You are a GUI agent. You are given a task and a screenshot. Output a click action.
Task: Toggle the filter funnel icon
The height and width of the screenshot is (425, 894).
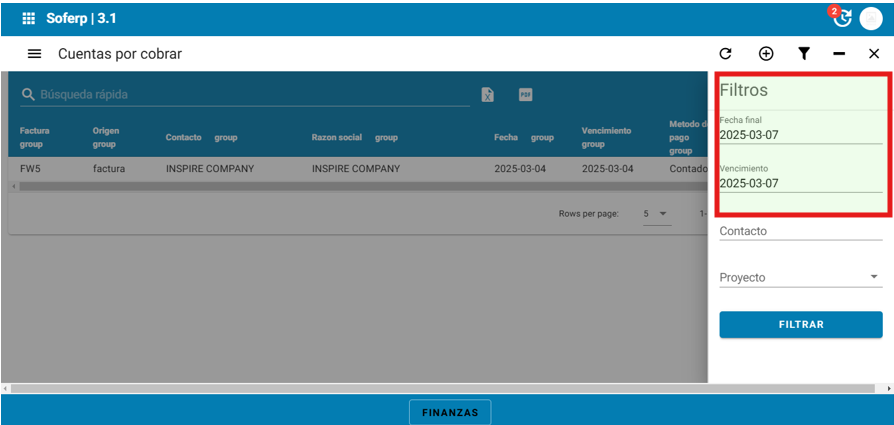point(803,54)
